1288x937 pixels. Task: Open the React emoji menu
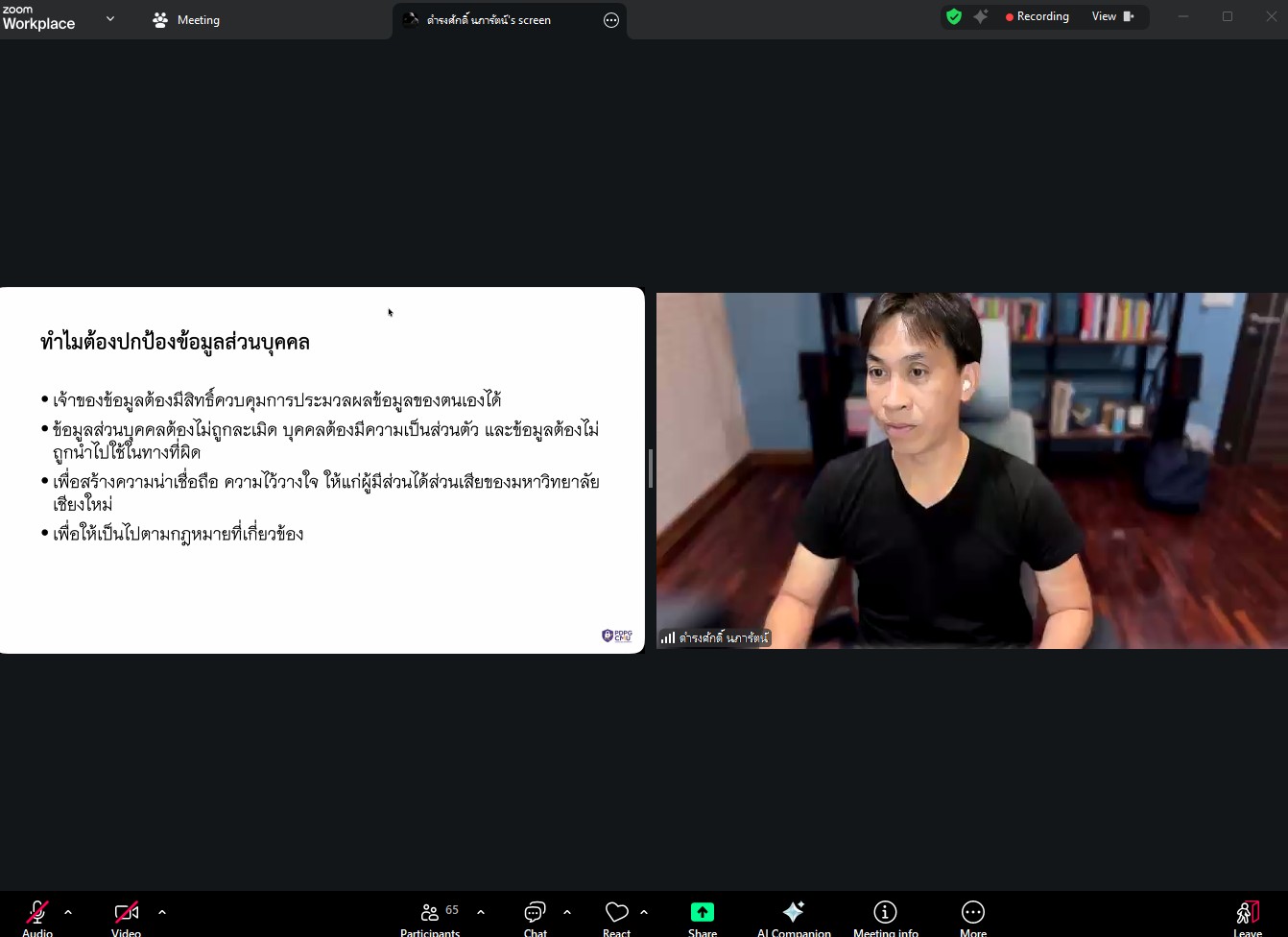[x=616, y=914]
